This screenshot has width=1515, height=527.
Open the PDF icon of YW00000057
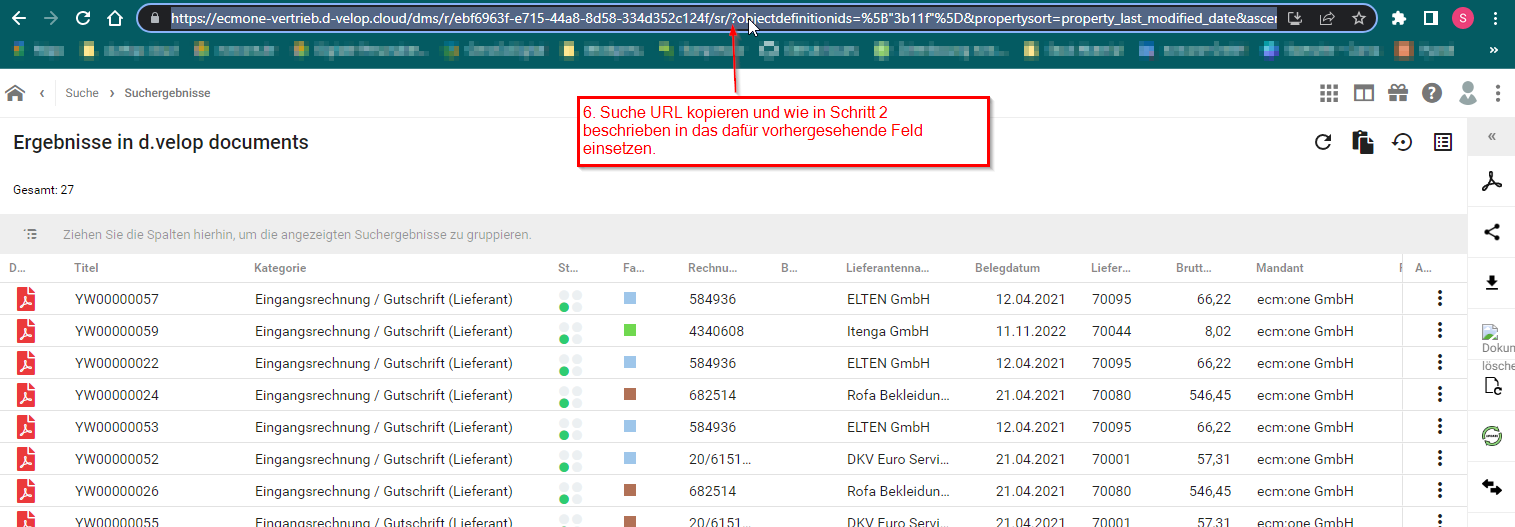[x=26, y=299]
